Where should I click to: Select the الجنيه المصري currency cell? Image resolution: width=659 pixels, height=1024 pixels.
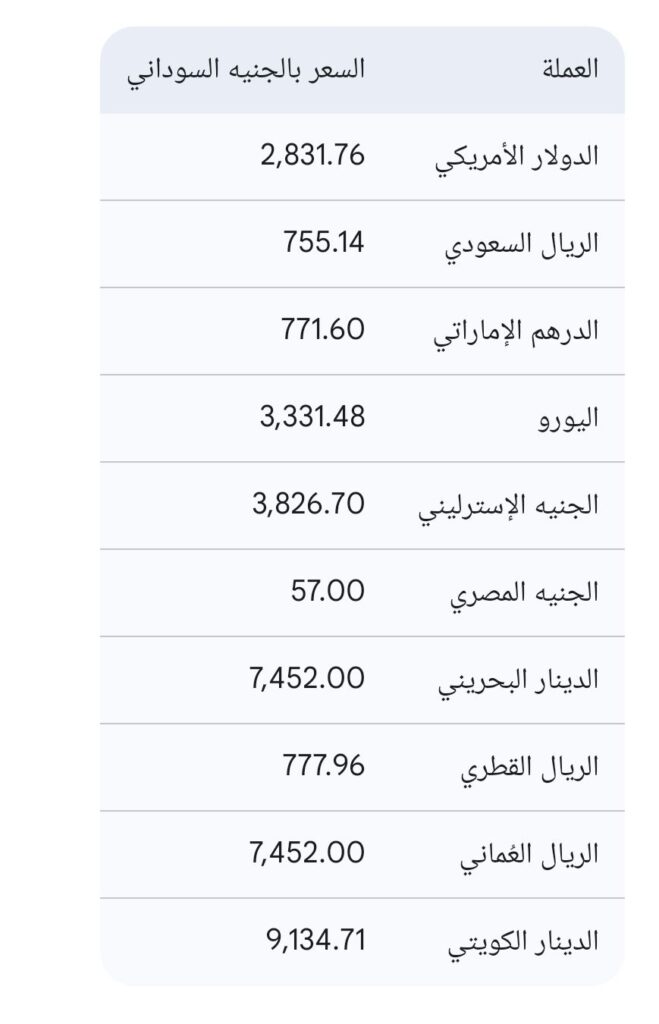point(524,593)
